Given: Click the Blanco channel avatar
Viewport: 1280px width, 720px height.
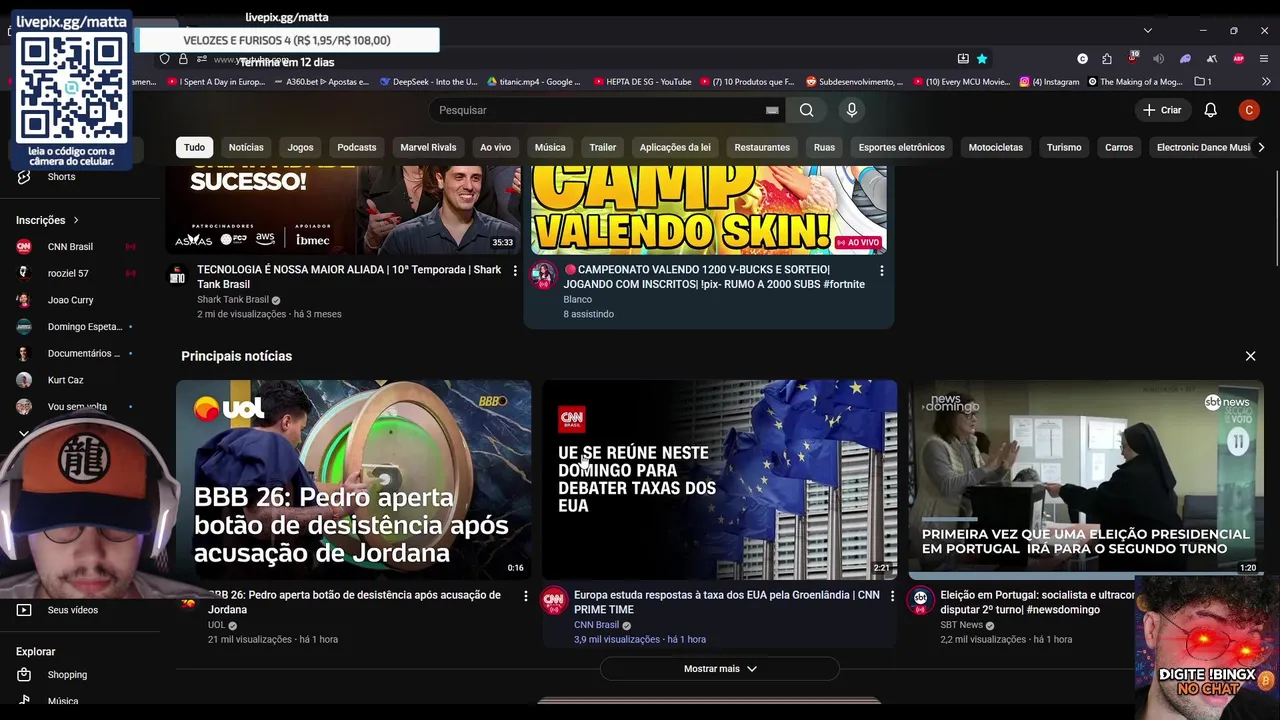Looking at the screenshot, I should click(543, 275).
